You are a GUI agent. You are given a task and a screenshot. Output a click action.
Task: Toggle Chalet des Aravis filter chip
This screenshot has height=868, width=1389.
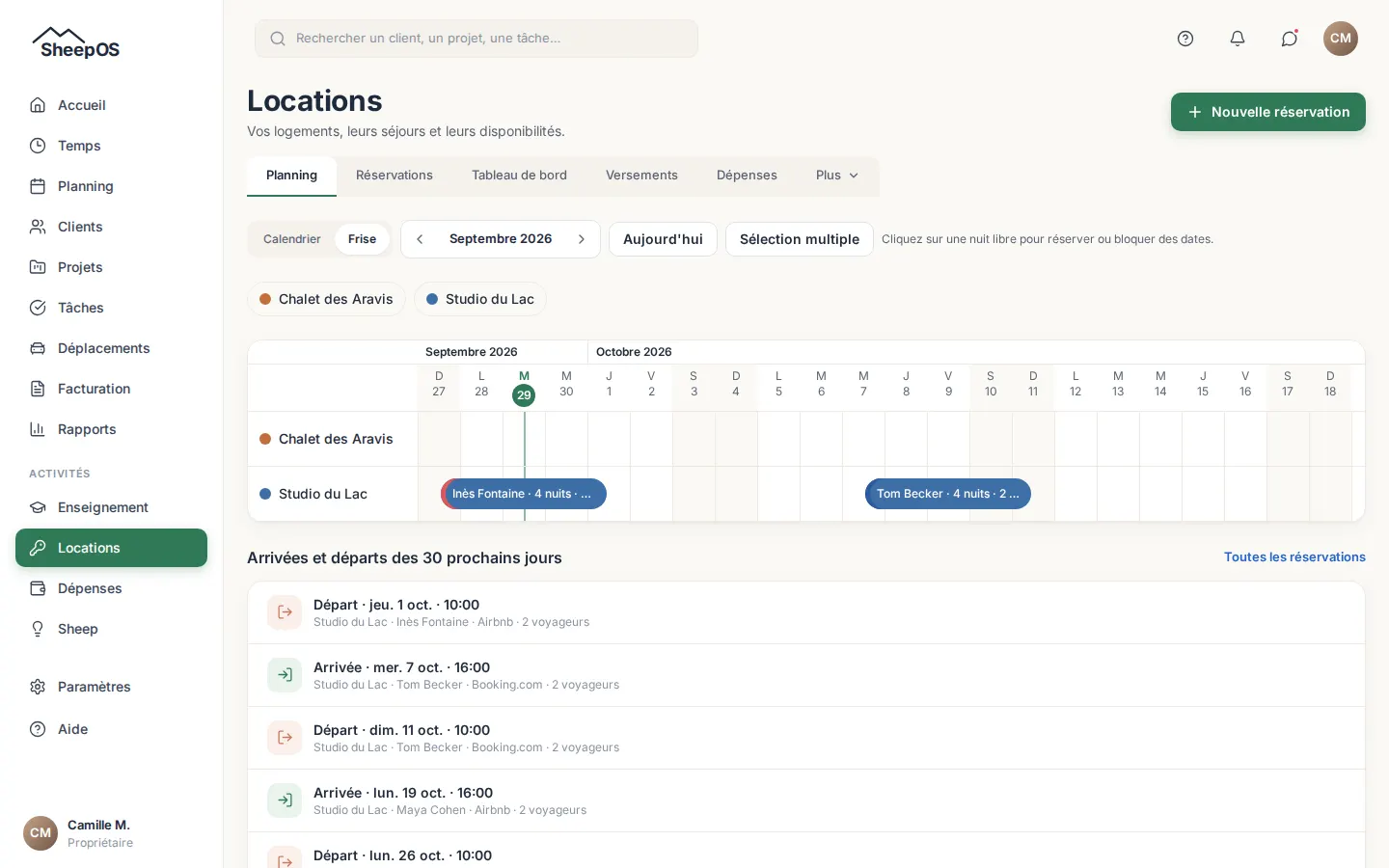pos(326,299)
